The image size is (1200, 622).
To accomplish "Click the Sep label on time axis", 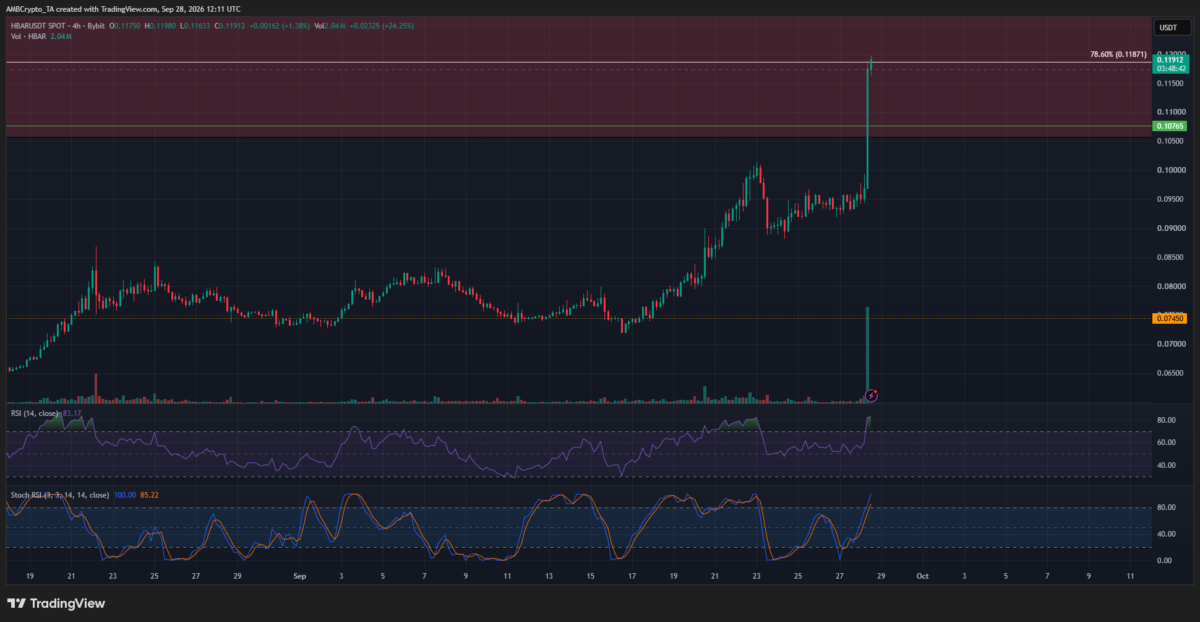I will pos(301,576).
